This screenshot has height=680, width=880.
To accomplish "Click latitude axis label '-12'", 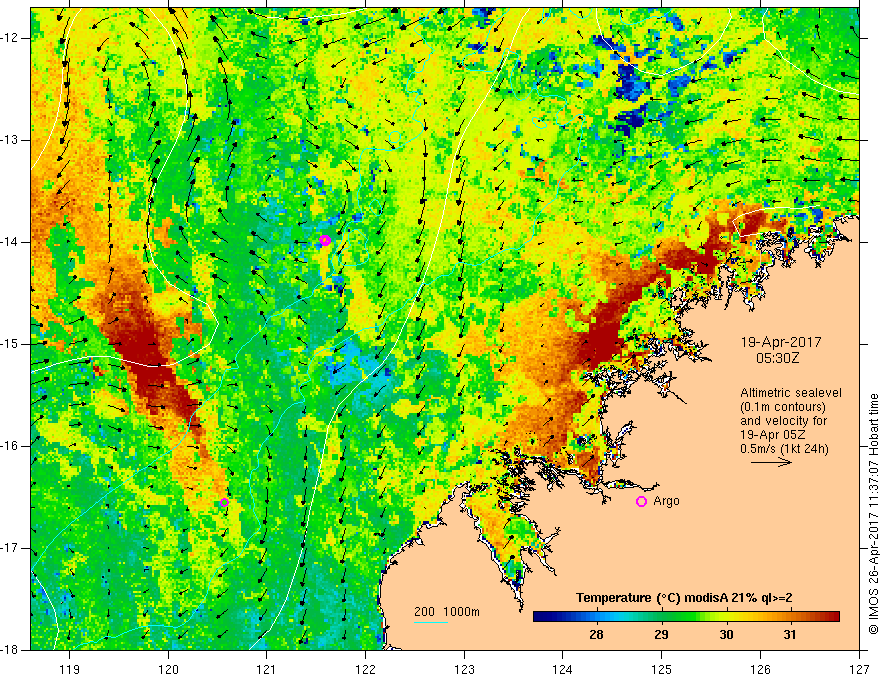I will 11,38.
